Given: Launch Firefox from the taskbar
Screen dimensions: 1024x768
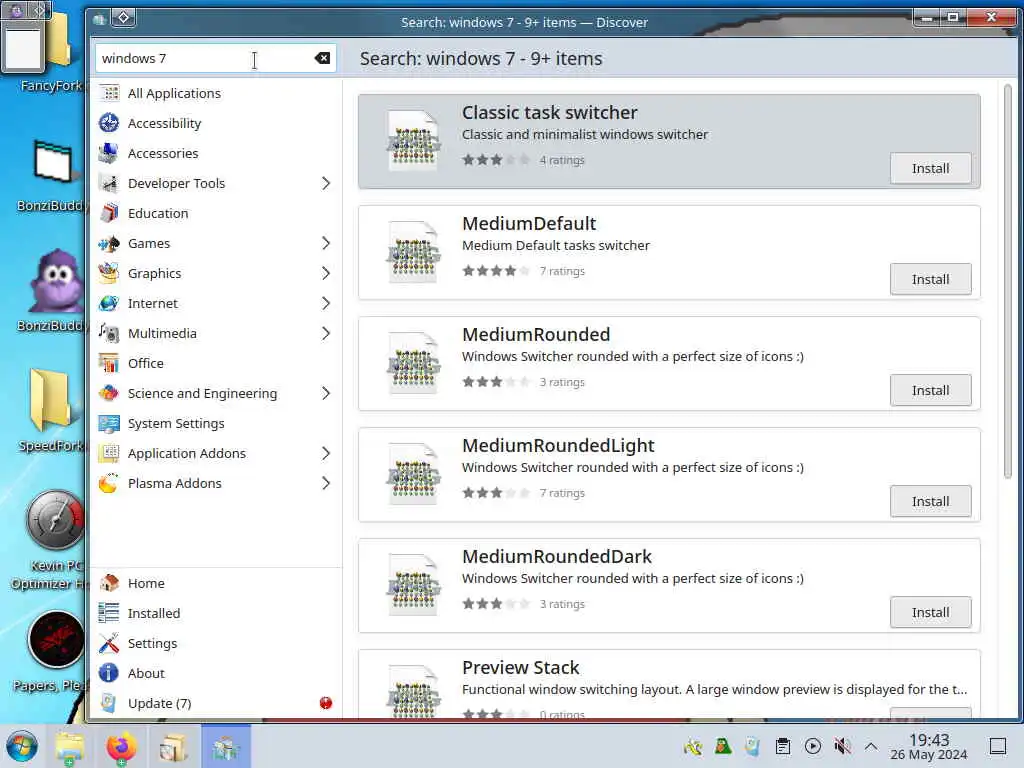Looking at the screenshot, I should 121,746.
